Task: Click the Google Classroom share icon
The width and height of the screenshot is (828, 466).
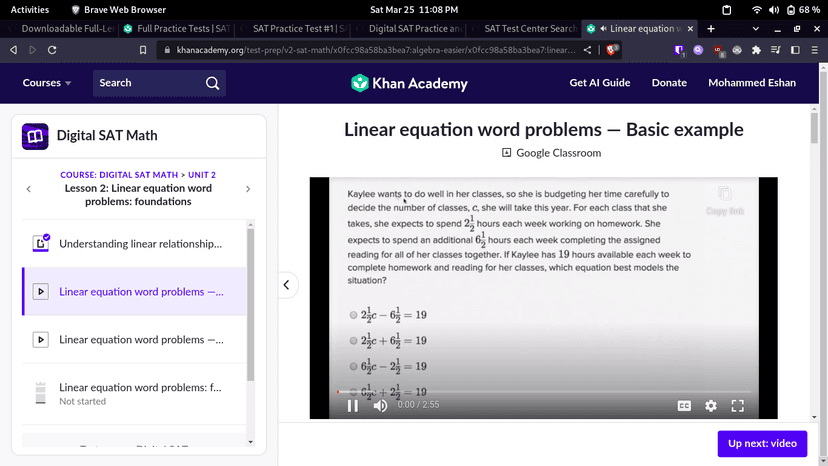Action: (506, 153)
